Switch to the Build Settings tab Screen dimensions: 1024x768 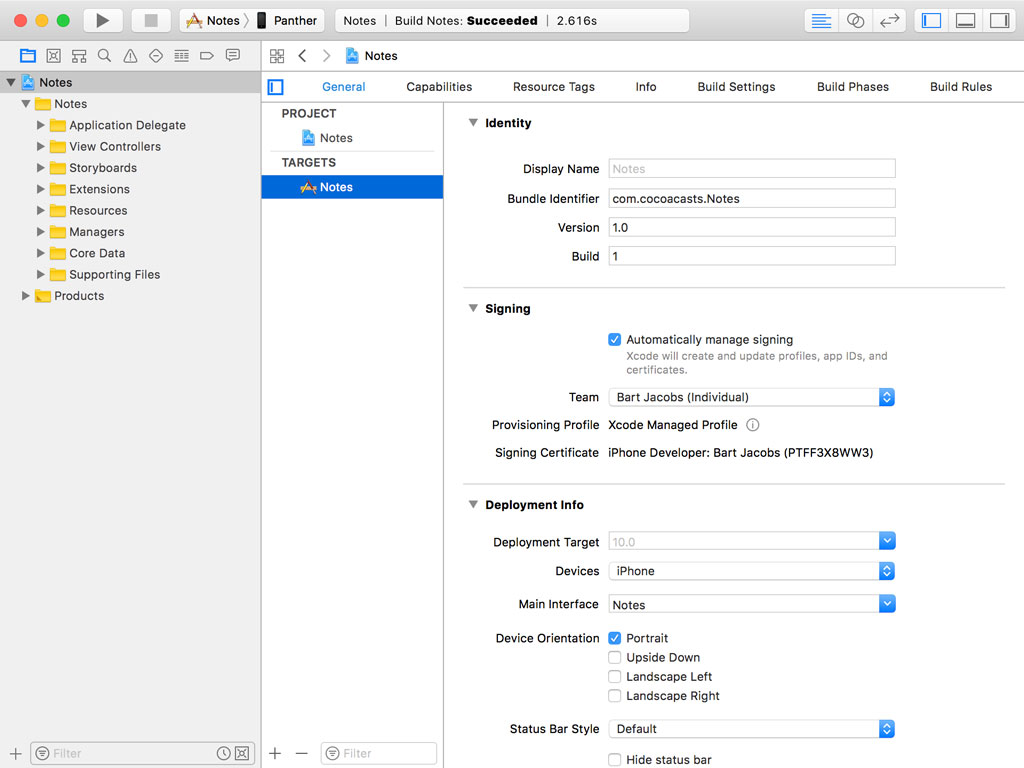point(736,87)
